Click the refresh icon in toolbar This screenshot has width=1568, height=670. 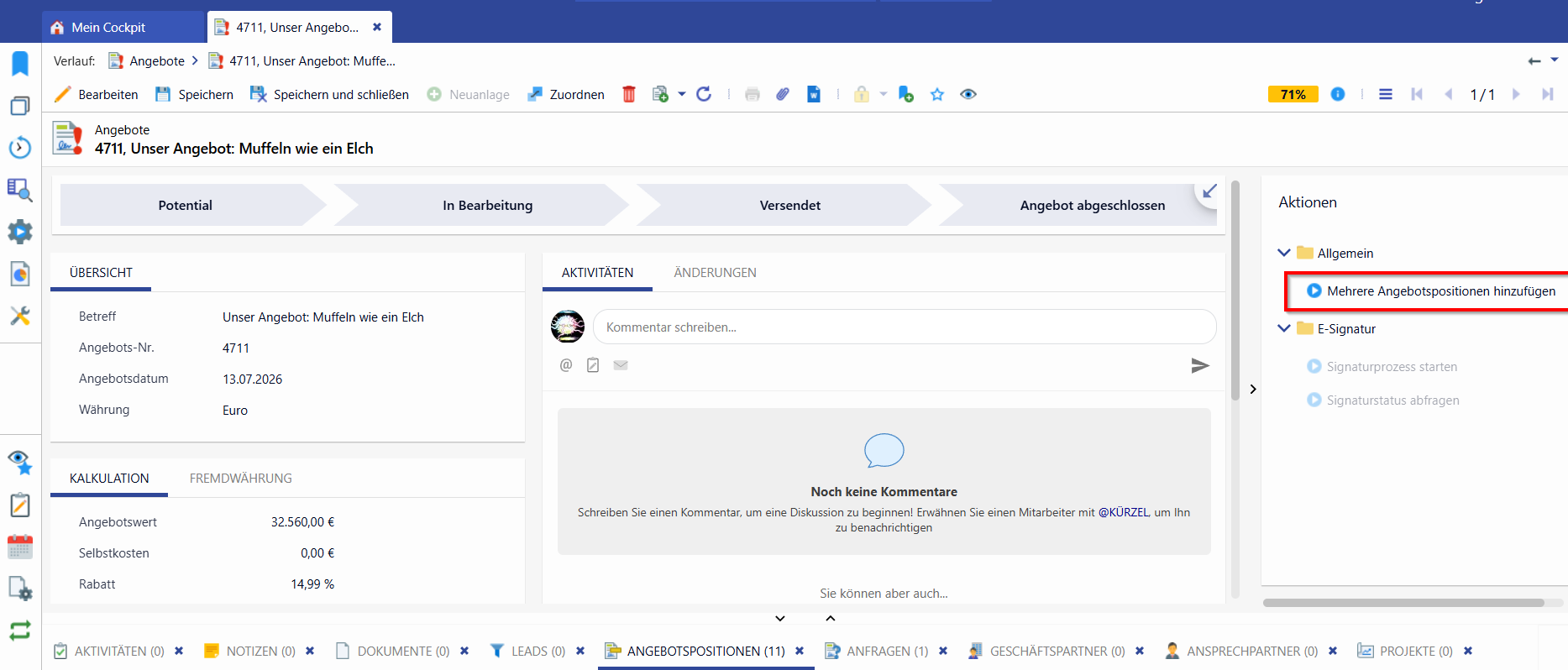click(x=704, y=94)
